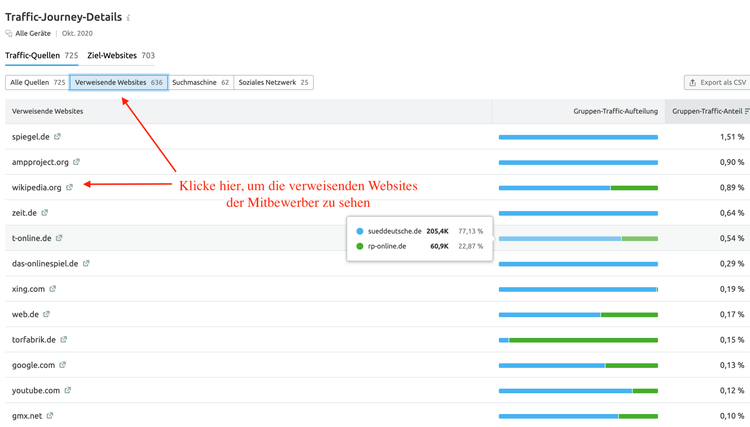Viewport: 750px width, 427px height.
Task: Click sort icon on Gruppen-Traffic-Anteil column
Action: click(x=747, y=111)
